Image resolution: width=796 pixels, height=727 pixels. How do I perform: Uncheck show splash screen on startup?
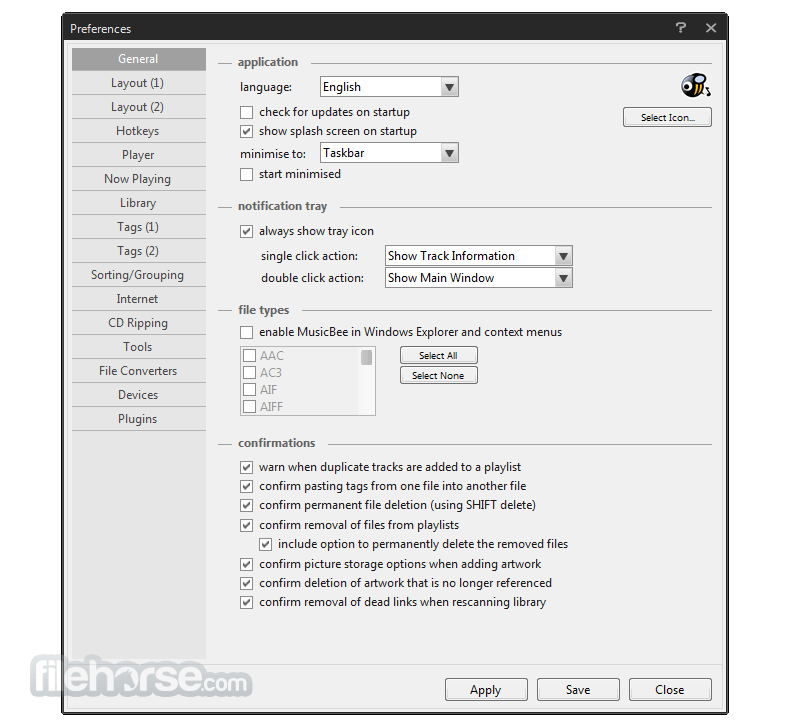pos(246,131)
